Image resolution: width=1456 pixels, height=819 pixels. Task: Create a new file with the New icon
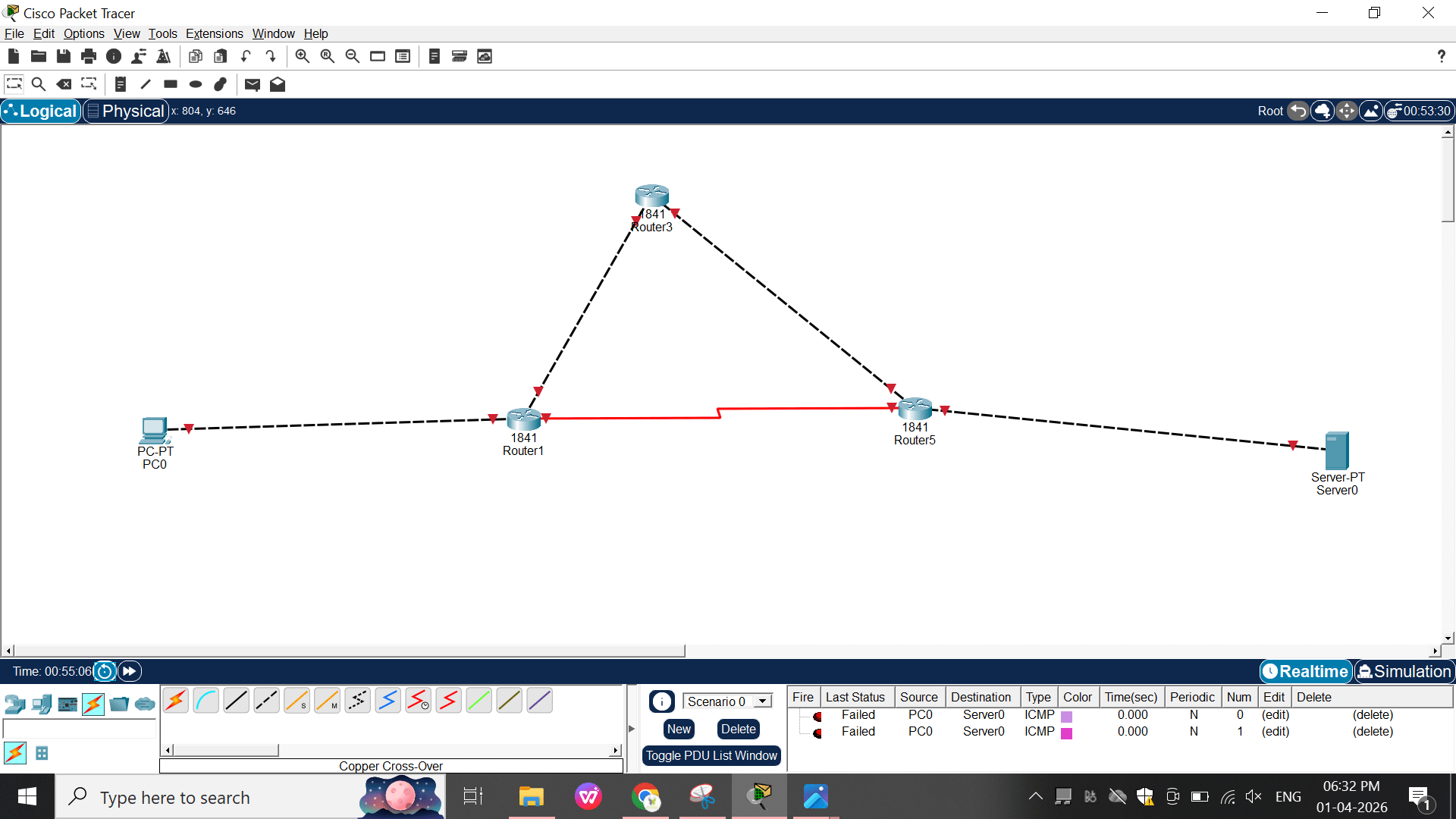point(14,56)
